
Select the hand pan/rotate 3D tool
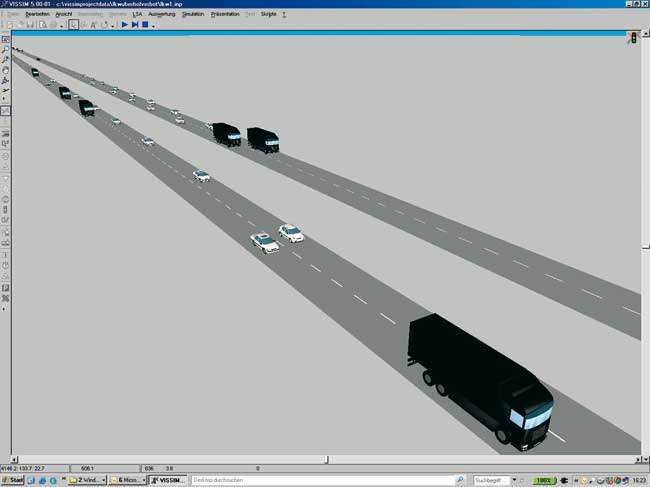click(x=5, y=70)
